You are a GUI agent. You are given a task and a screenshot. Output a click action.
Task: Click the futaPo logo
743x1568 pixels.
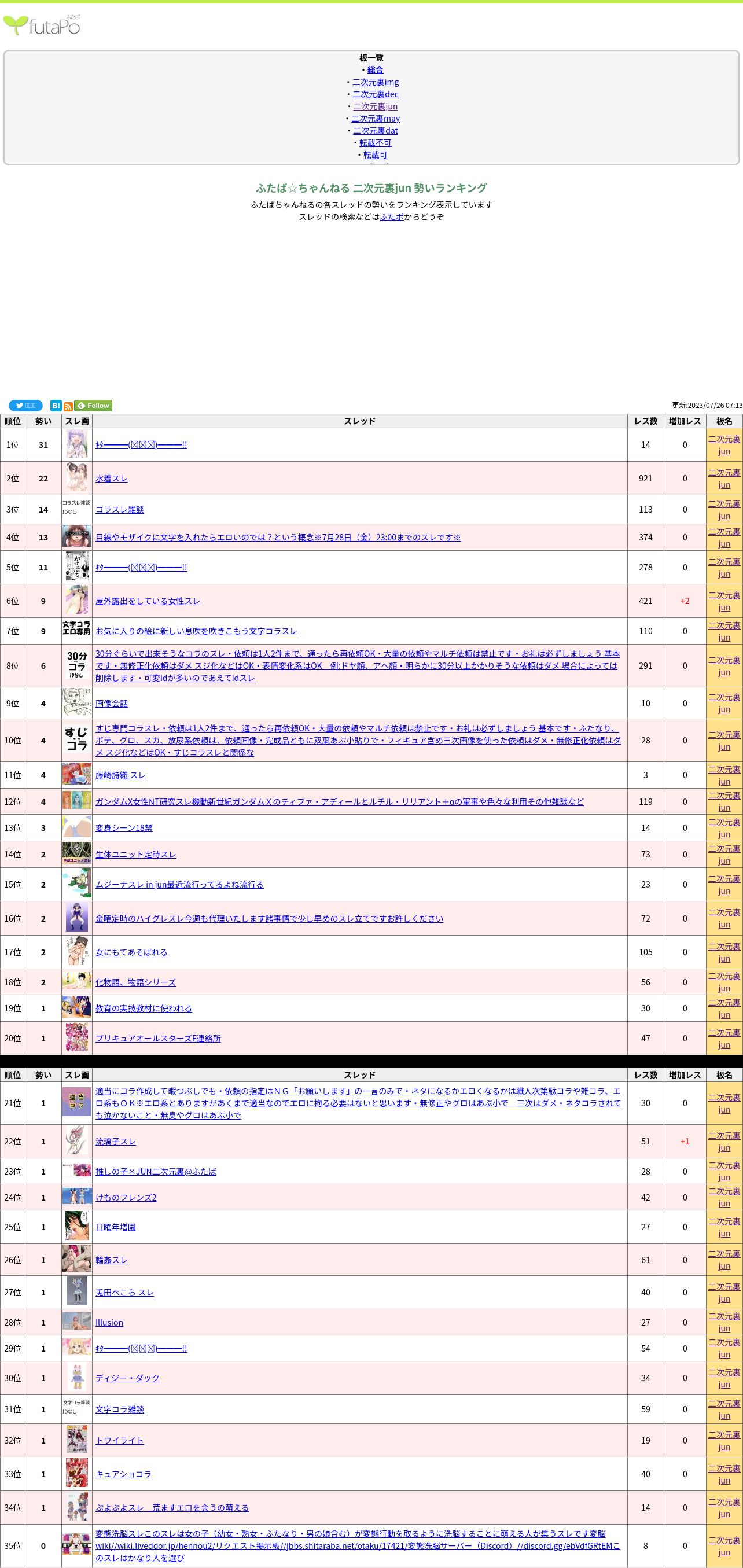42,25
